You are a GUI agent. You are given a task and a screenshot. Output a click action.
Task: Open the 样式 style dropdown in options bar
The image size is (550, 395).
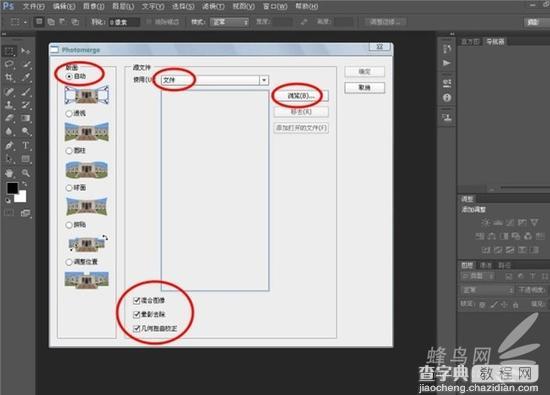click(229, 22)
